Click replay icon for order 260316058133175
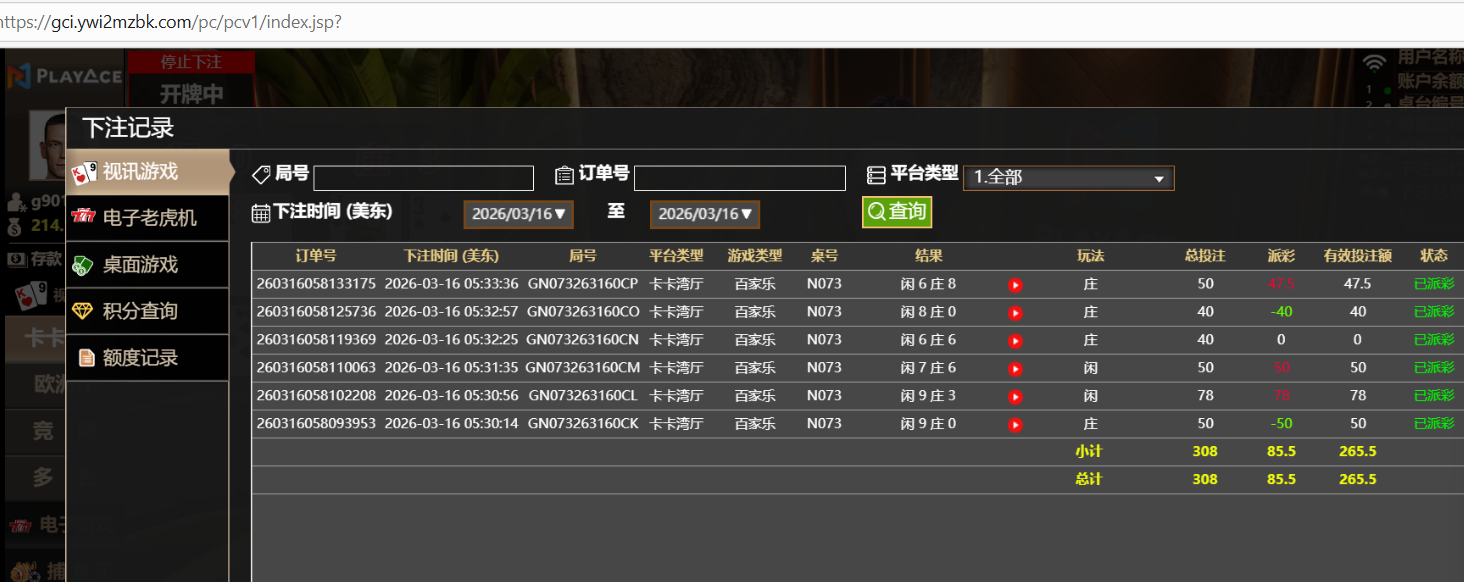Viewport: 1464px width, 582px height. [x=1015, y=285]
